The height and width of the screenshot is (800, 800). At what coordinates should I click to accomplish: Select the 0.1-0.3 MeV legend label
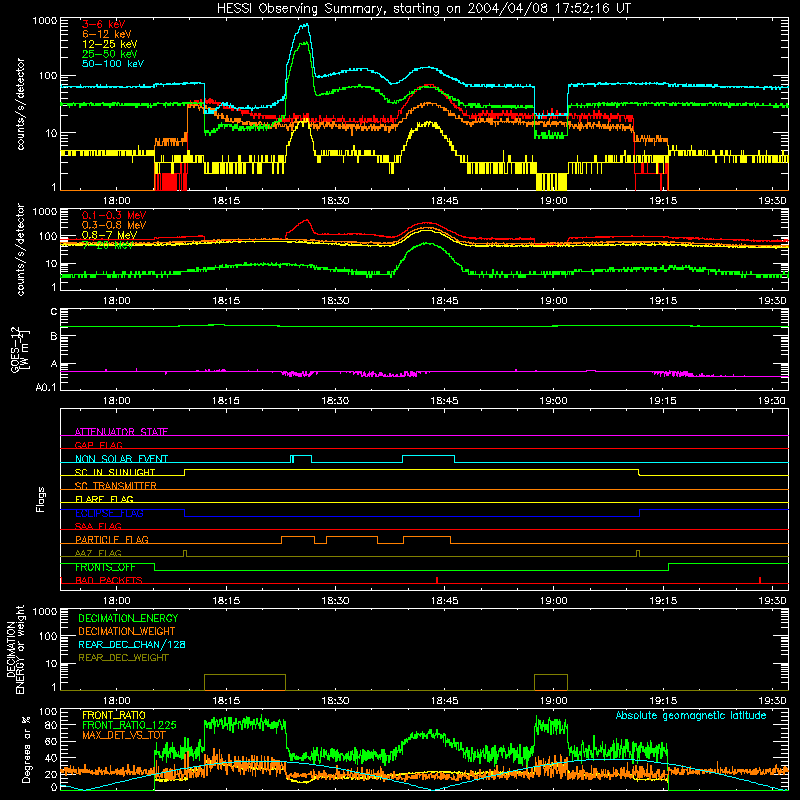pos(114,215)
